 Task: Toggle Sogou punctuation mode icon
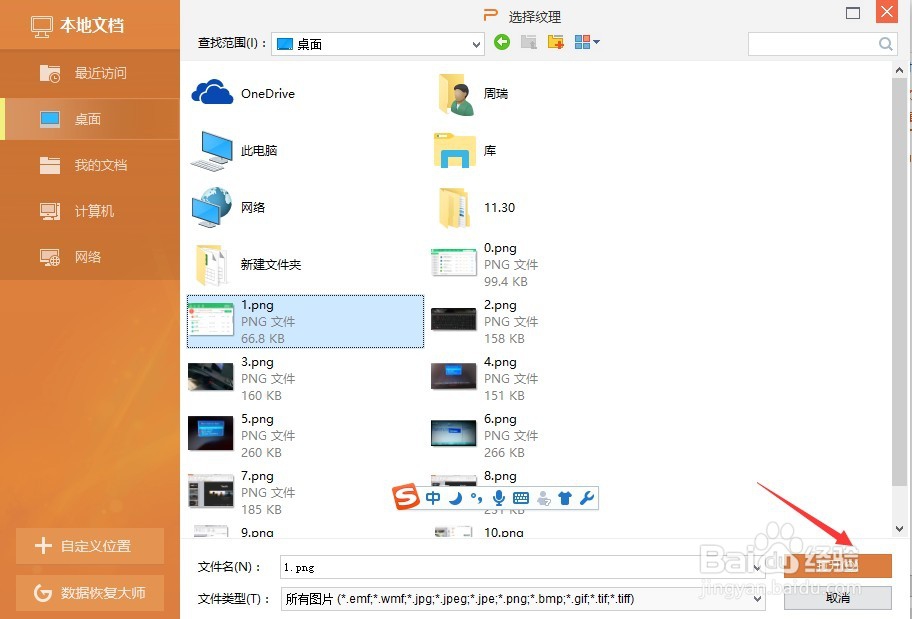476,498
